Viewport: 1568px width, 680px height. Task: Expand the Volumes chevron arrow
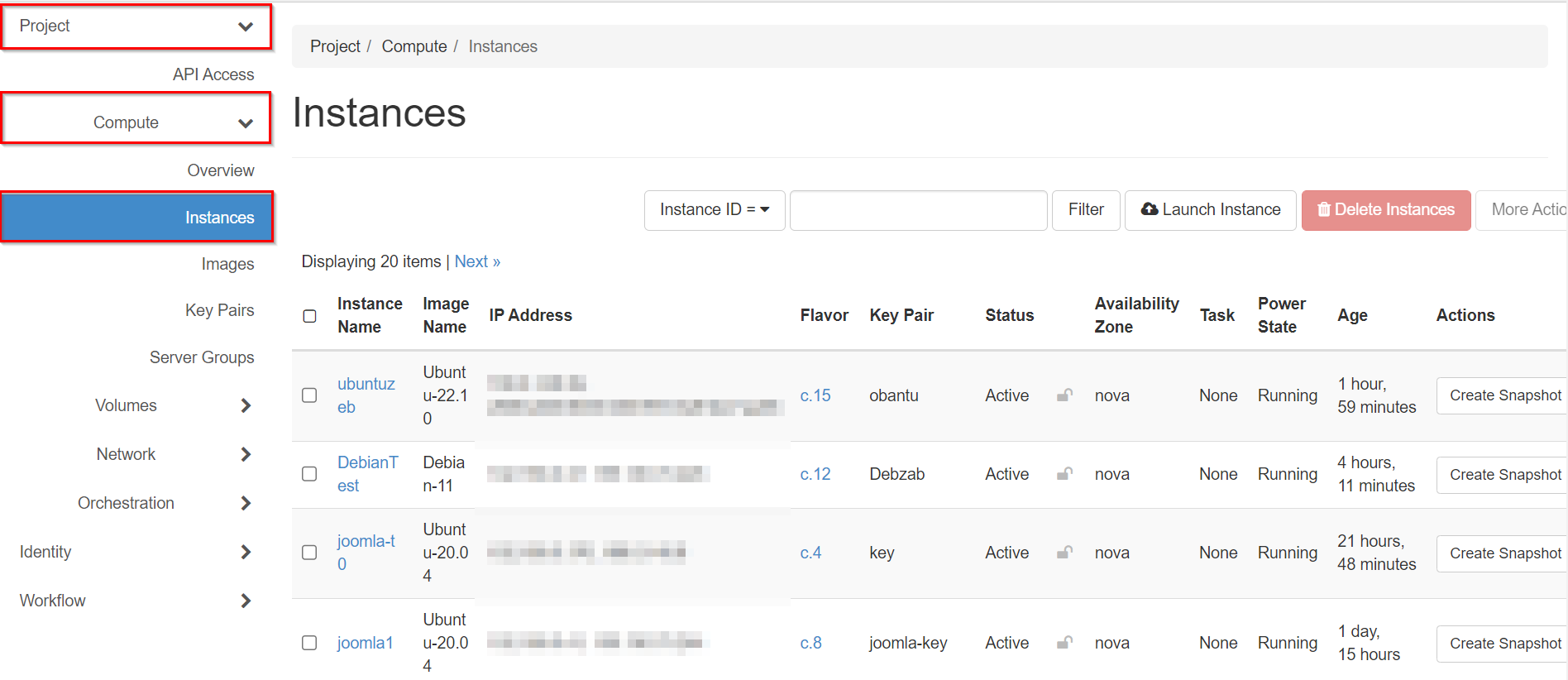tap(246, 405)
